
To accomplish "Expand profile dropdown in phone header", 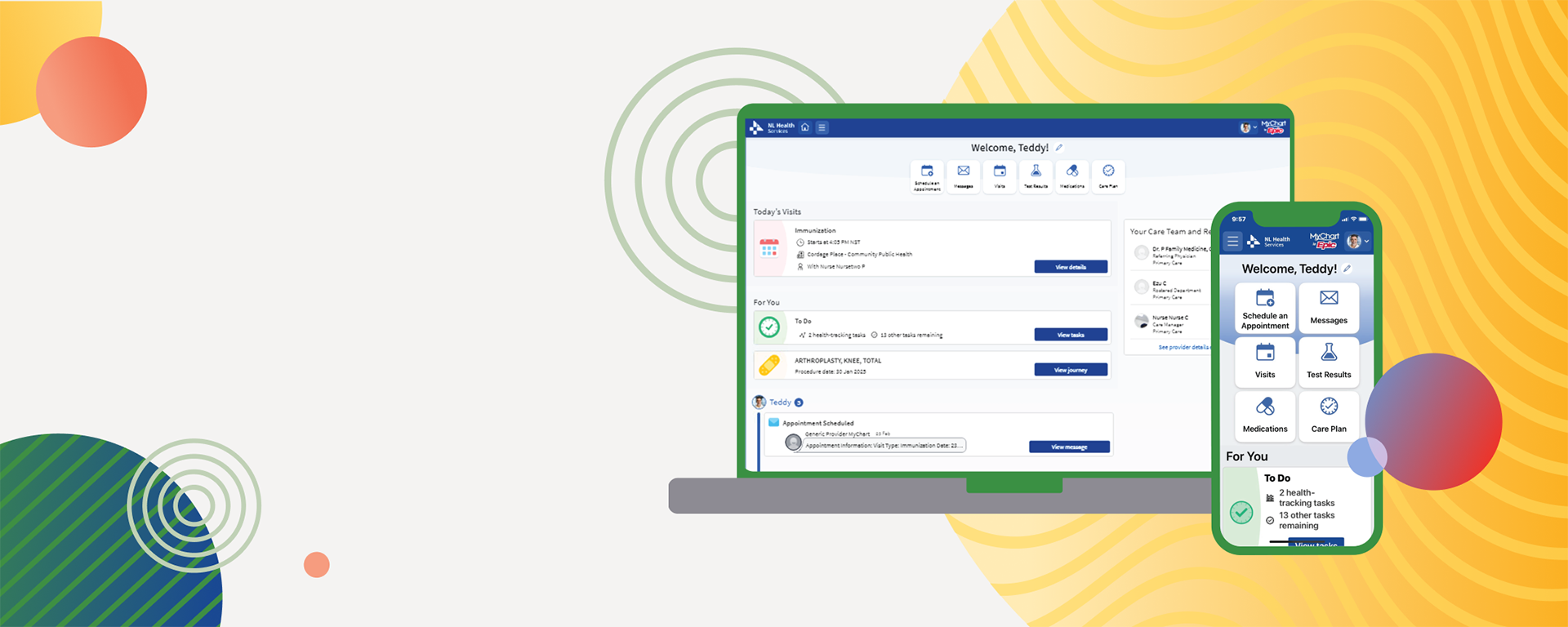I will [x=1359, y=242].
